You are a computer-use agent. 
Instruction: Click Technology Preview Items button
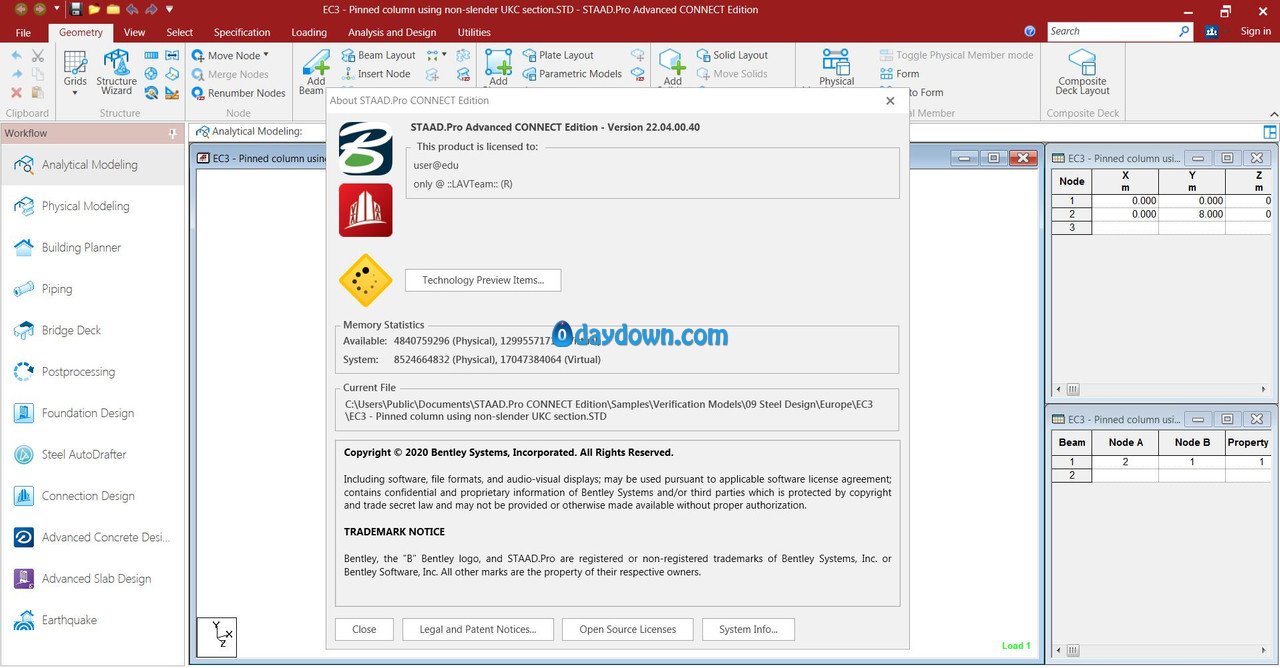(x=483, y=280)
